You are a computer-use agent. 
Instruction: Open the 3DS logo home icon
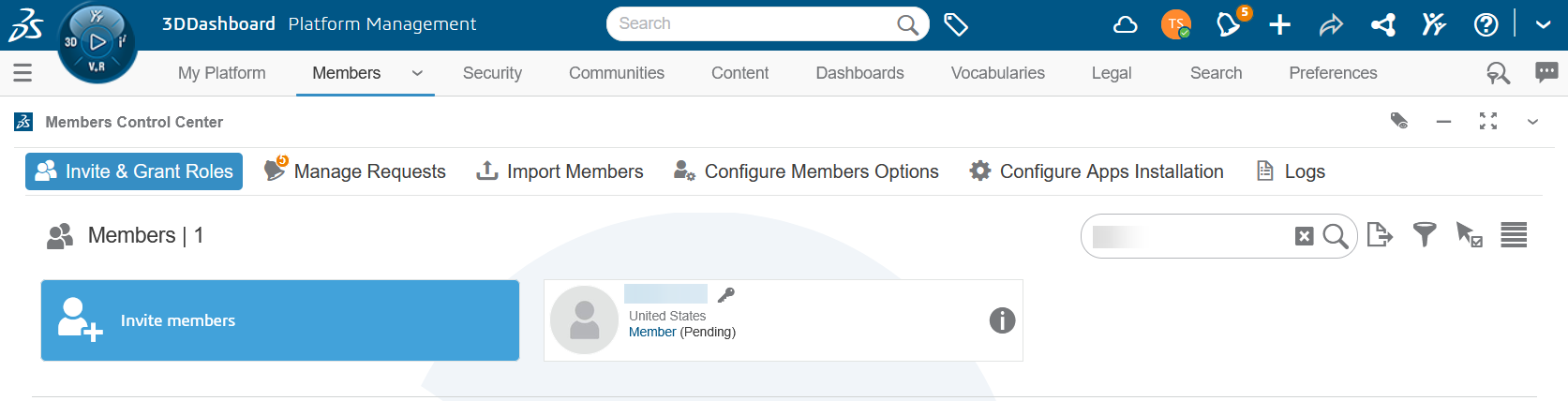coord(25,24)
